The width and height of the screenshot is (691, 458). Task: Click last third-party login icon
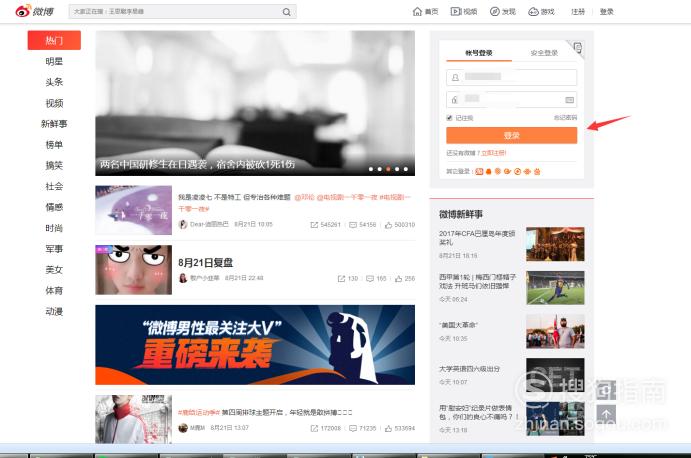click(x=537, y=171)
